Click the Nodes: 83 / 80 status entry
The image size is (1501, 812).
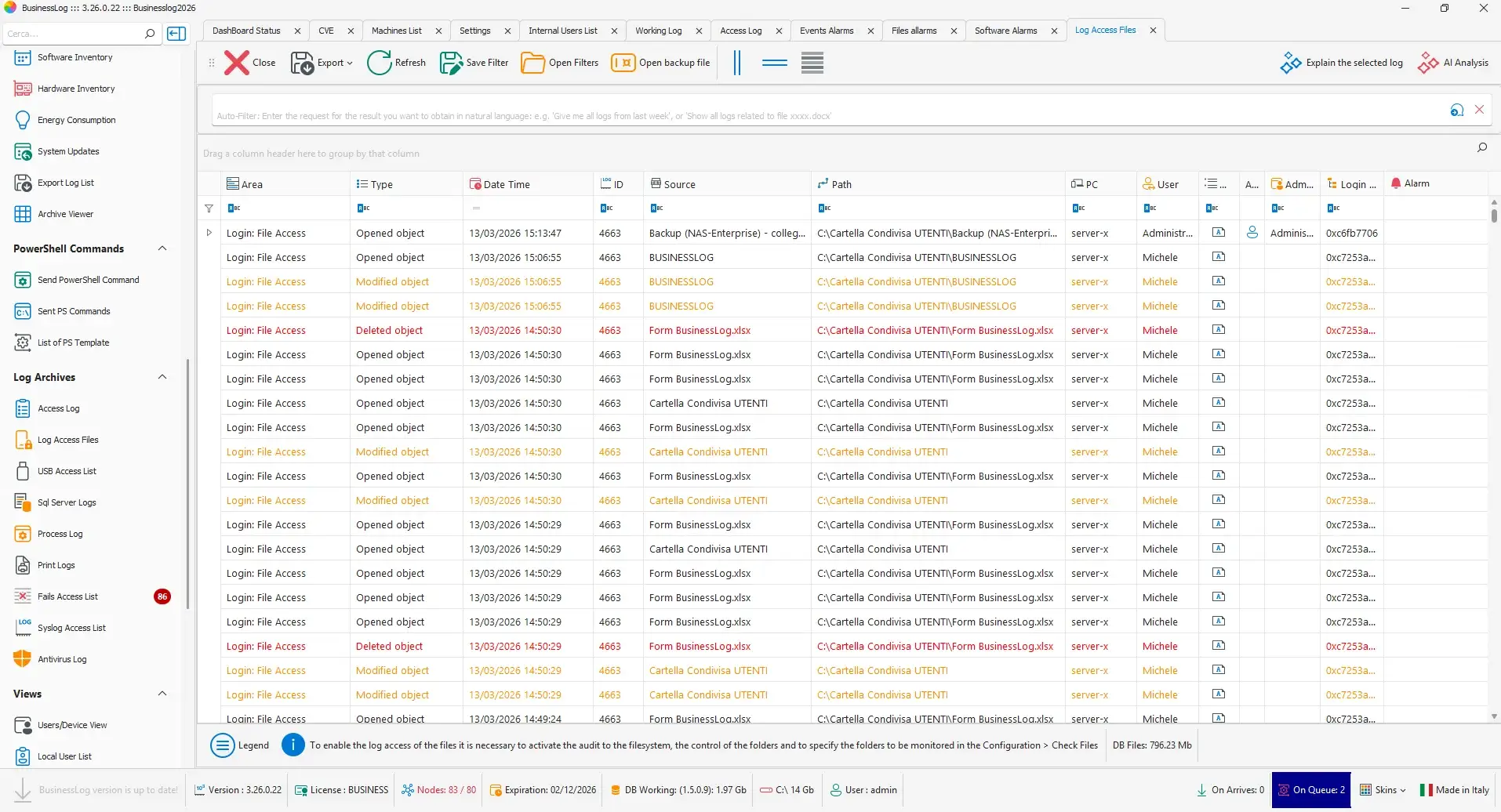click(x=438, y=790)
